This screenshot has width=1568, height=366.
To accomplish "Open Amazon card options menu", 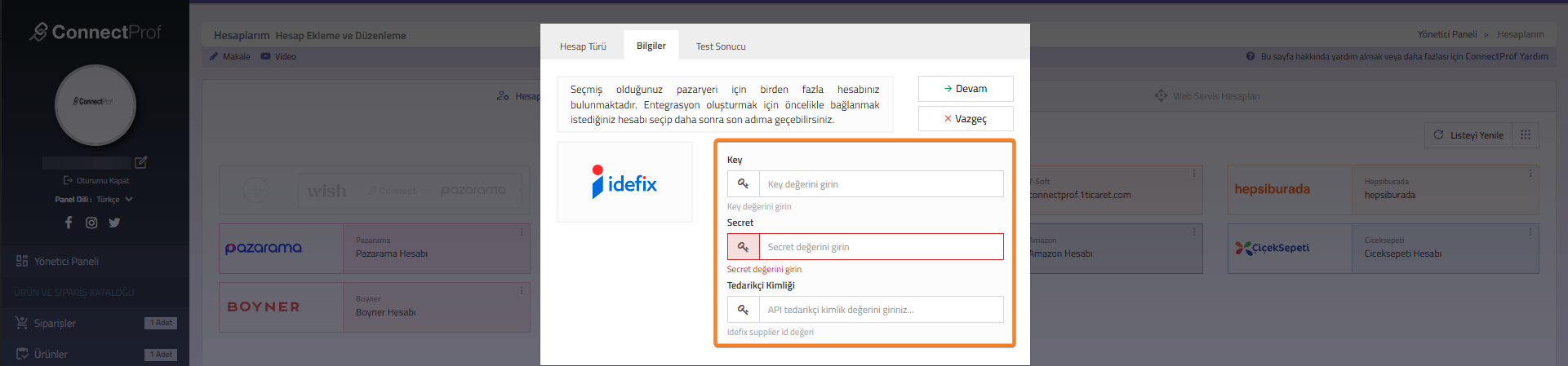I will [x=1194, y=232].
